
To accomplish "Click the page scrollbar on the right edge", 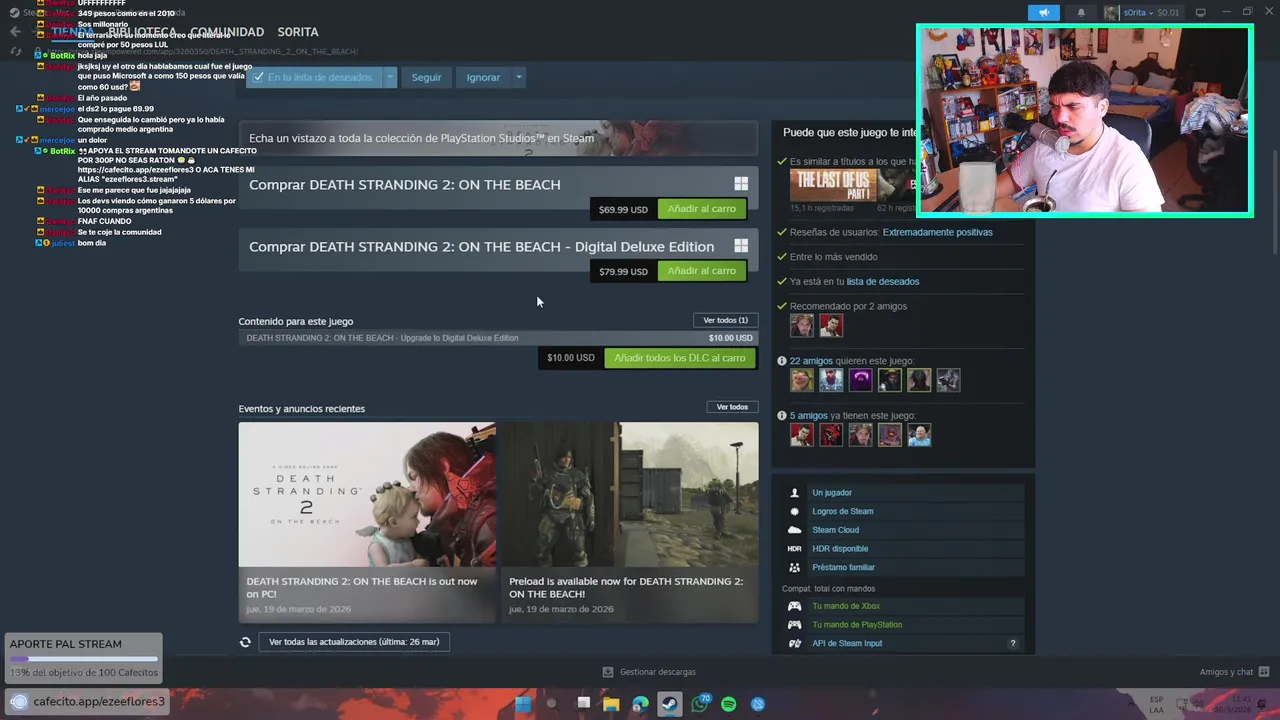I will [1274, 200].
